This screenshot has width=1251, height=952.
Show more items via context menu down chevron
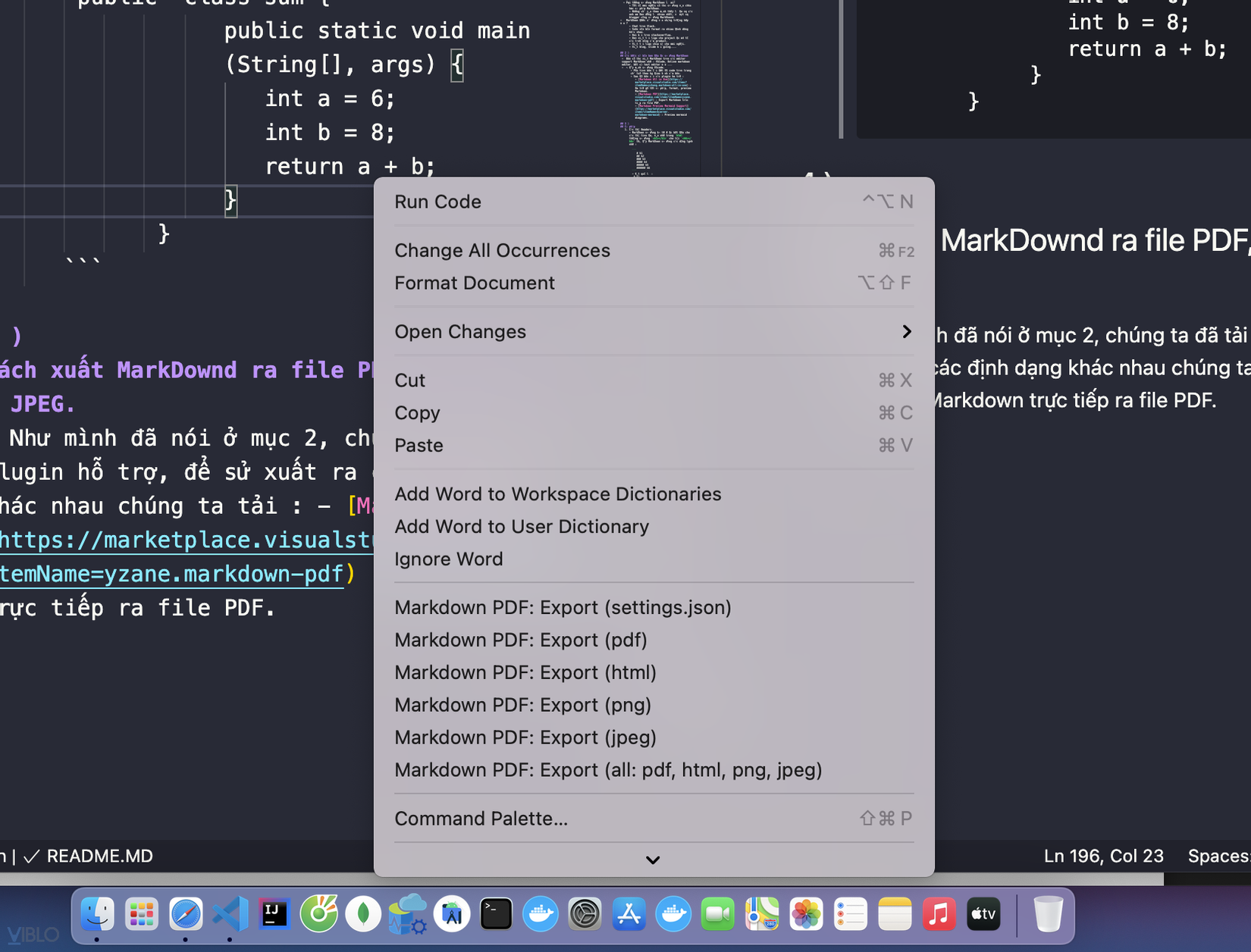pos(653,860)
